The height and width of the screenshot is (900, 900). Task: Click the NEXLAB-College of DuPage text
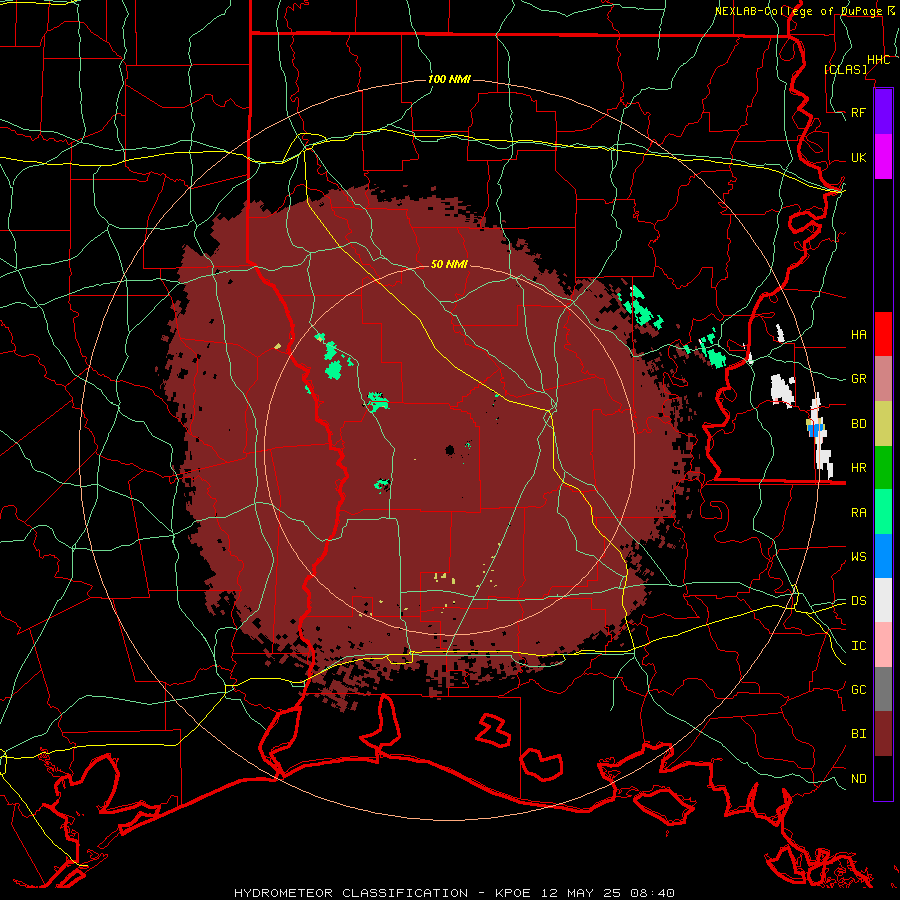(x=800, y=11)
